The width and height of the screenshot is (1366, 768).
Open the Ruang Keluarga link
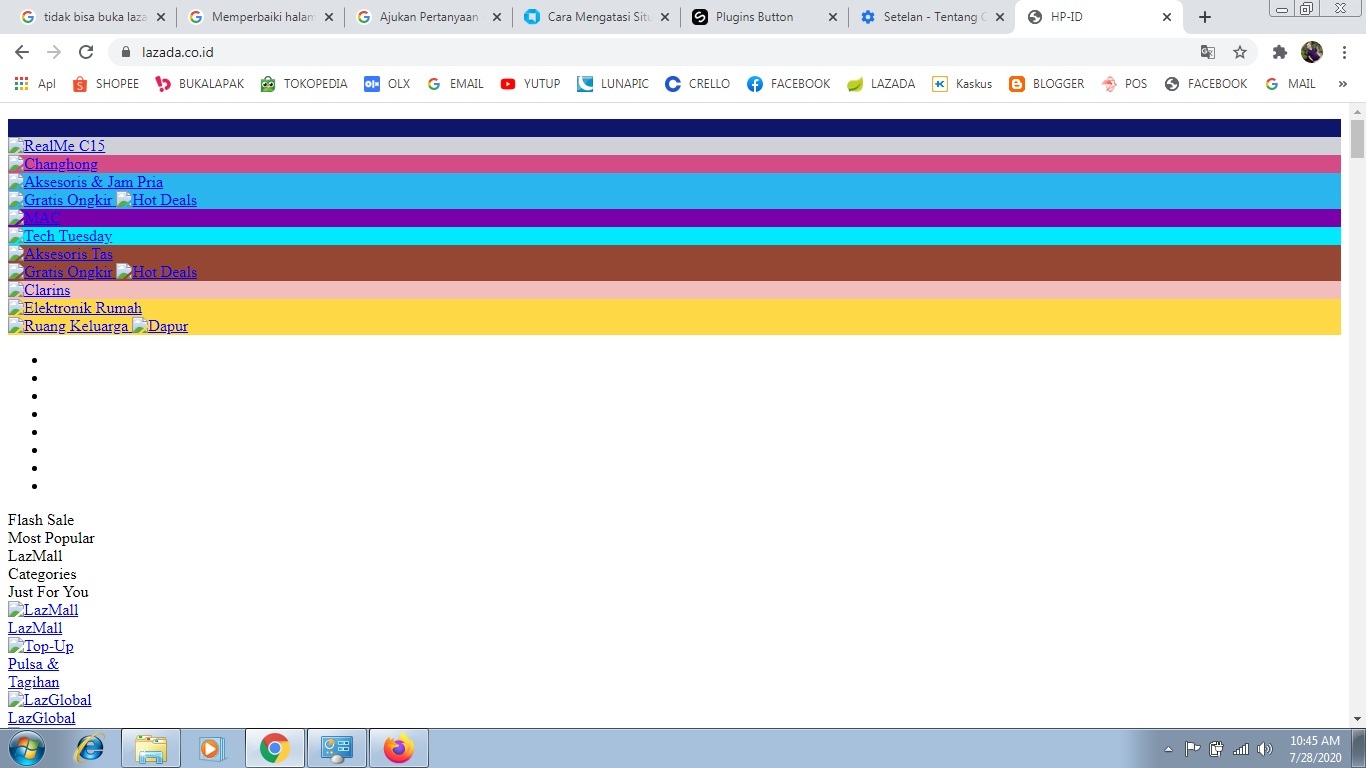point(68,326)
